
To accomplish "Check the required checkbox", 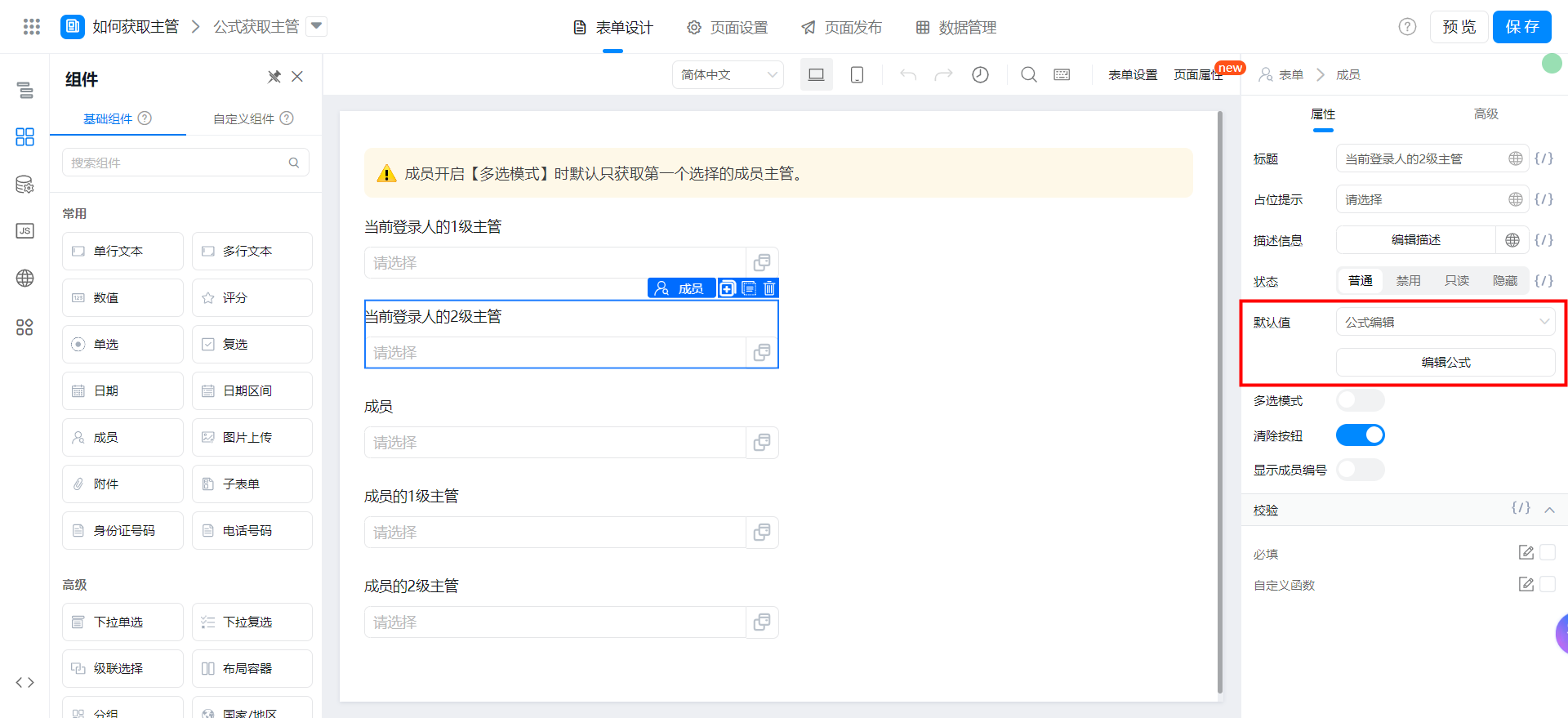I will coord(1548,553).
